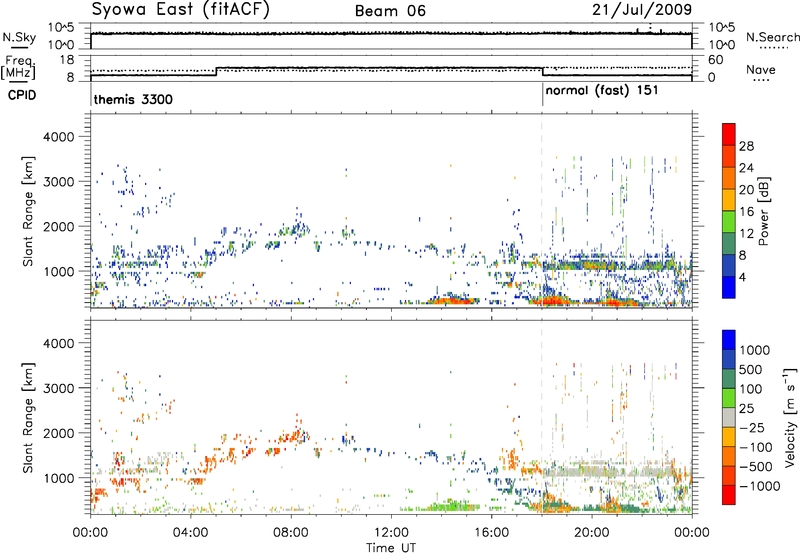800x554 pixels.
Task: Click the "18" tick on frequency axis
Action: (x=66, y=60)
